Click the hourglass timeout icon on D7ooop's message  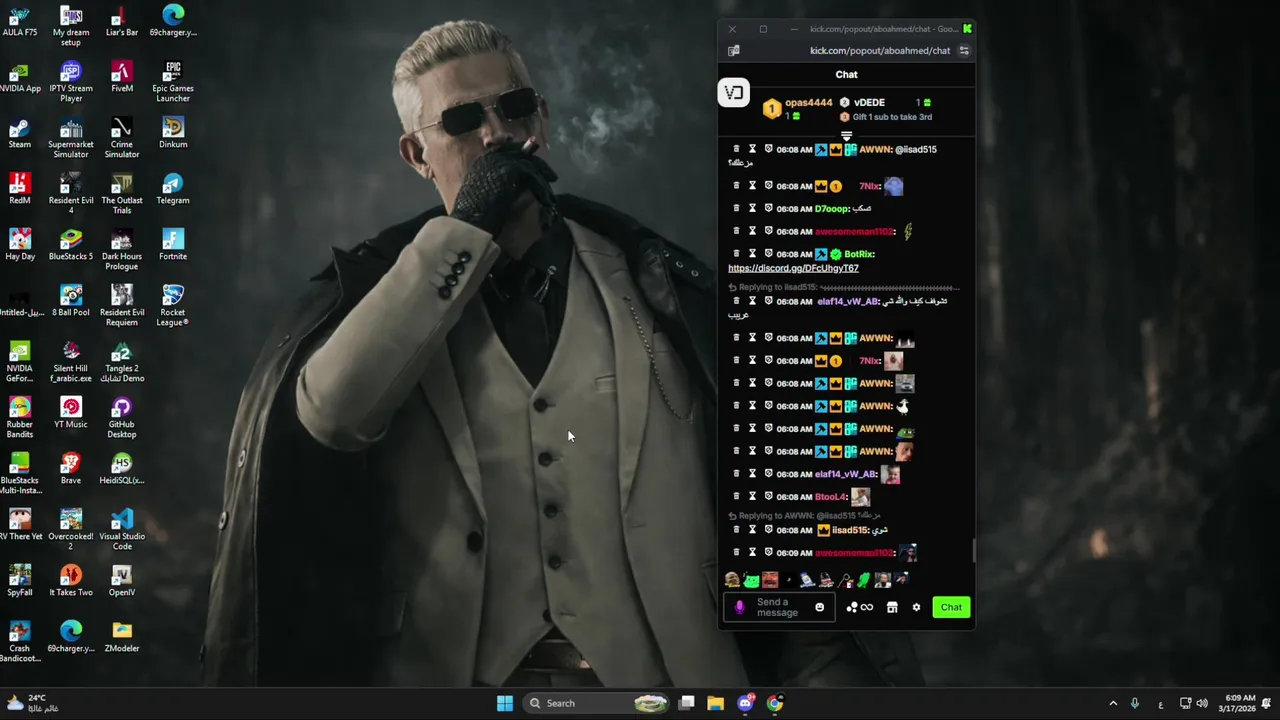pyautogui.click(x=752, y=209)
